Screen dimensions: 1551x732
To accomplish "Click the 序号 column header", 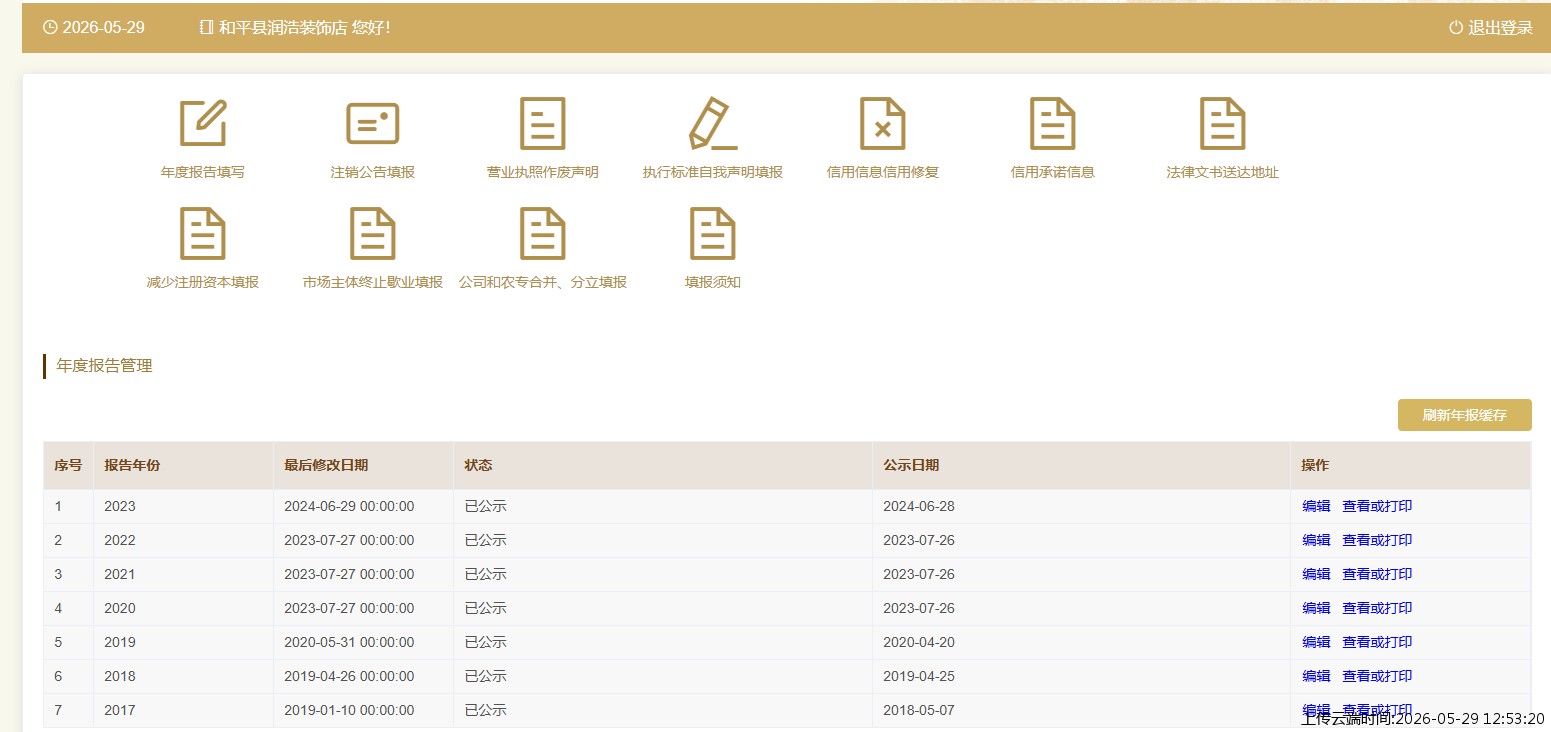I will (68, 465).
